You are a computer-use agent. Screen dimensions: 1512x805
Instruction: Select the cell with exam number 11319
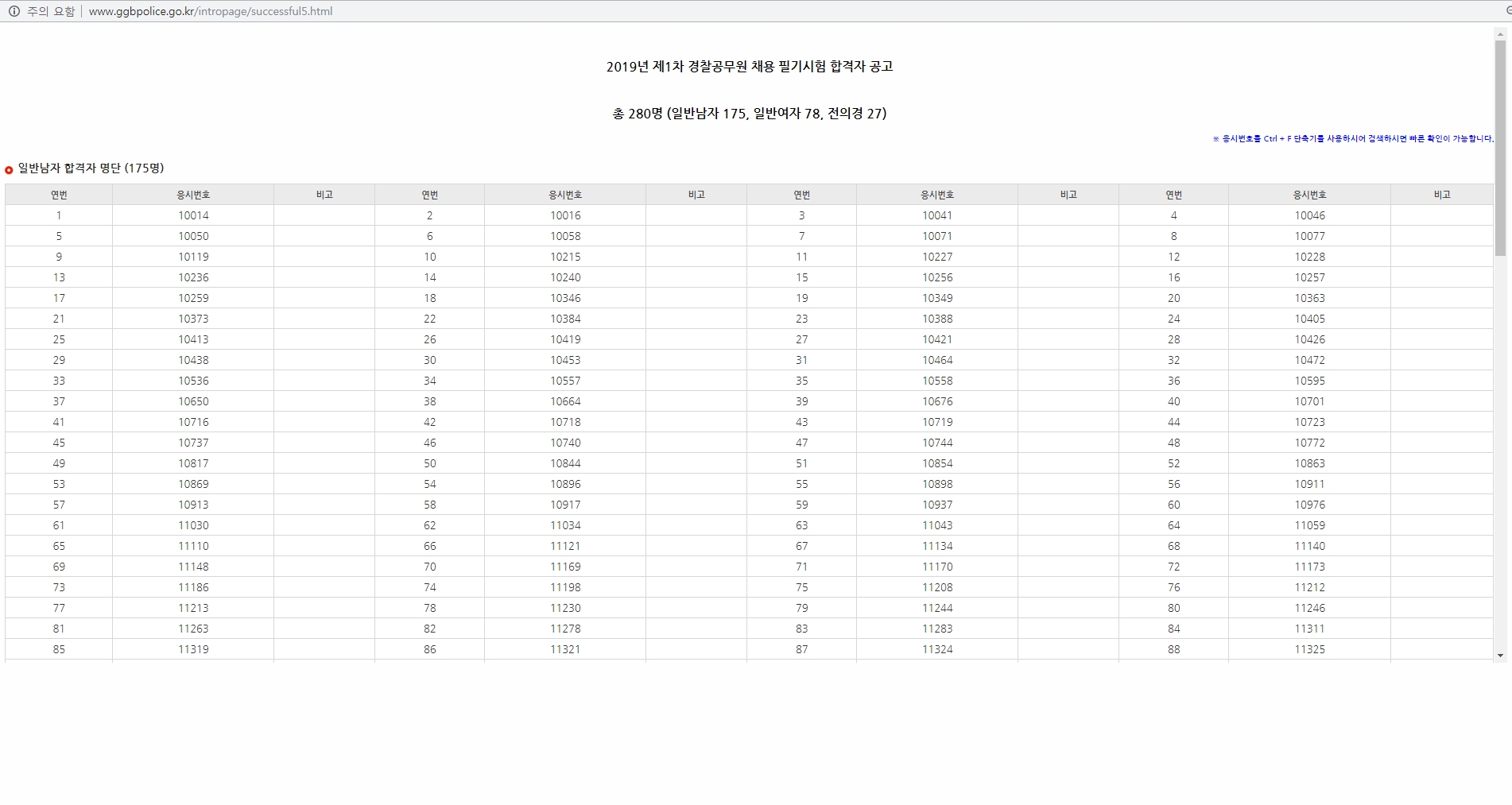[193, 649]
